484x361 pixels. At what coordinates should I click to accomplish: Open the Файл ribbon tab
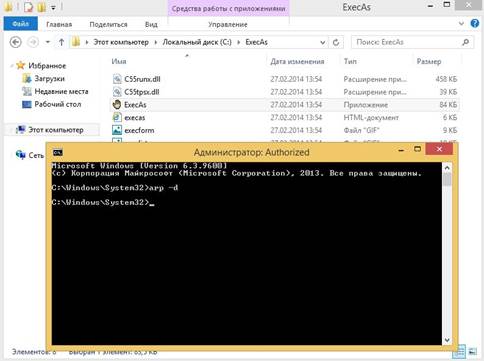[21, 24]
